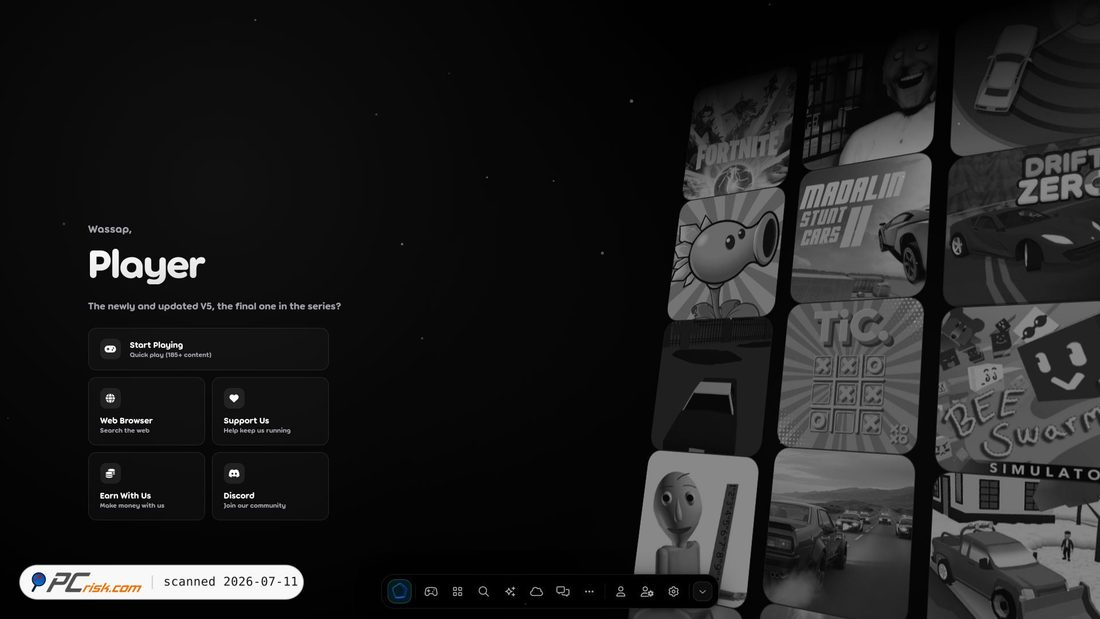Click the Discord logo icon
This screenshot has height=619, width=1100.
(x=234, y=473)
